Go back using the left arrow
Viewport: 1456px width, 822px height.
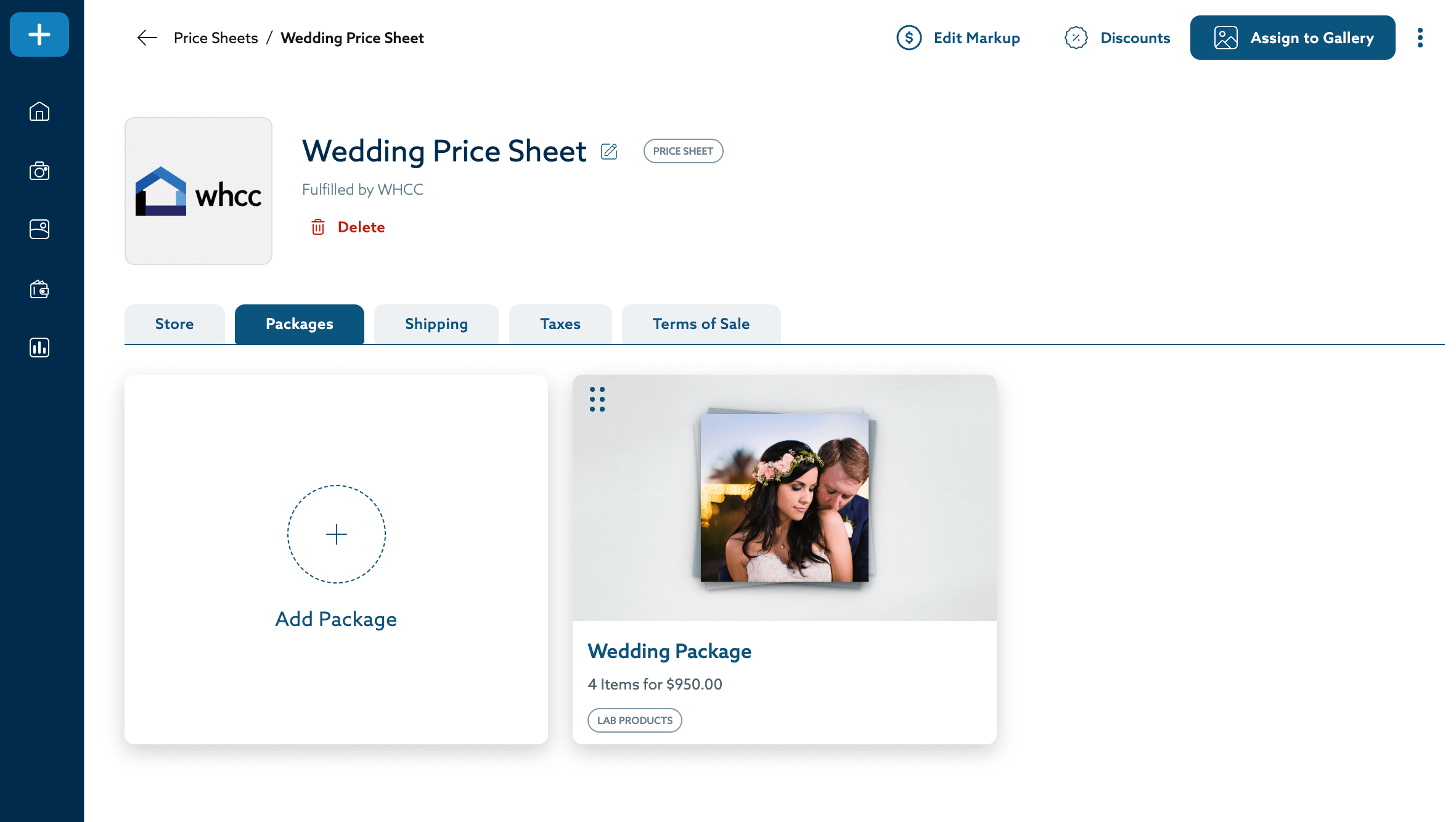click(147, 38)
